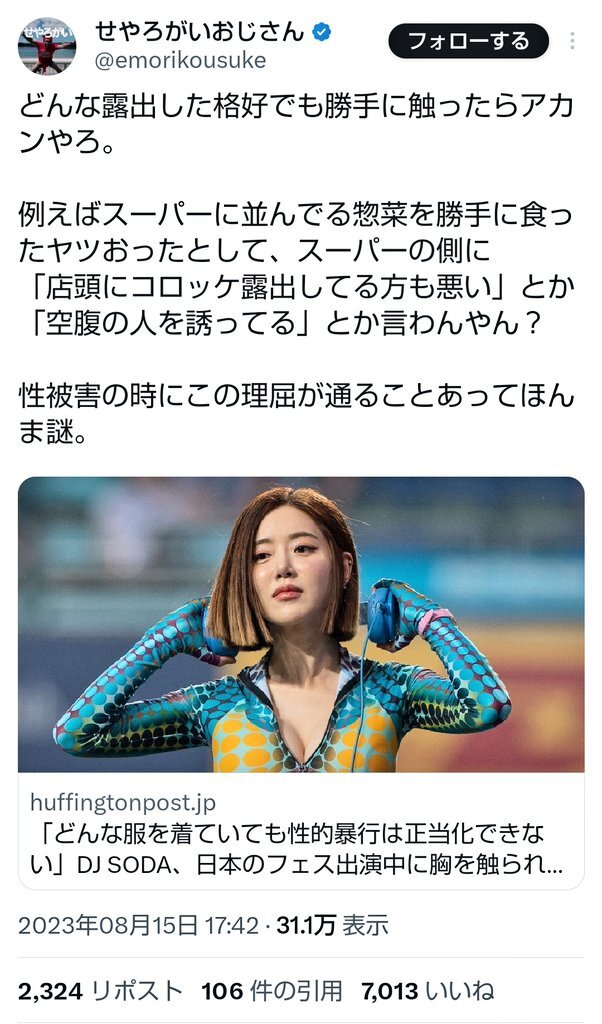Open the three-dot more options menu
The image size is (602, 1024).
pos(572,41)
